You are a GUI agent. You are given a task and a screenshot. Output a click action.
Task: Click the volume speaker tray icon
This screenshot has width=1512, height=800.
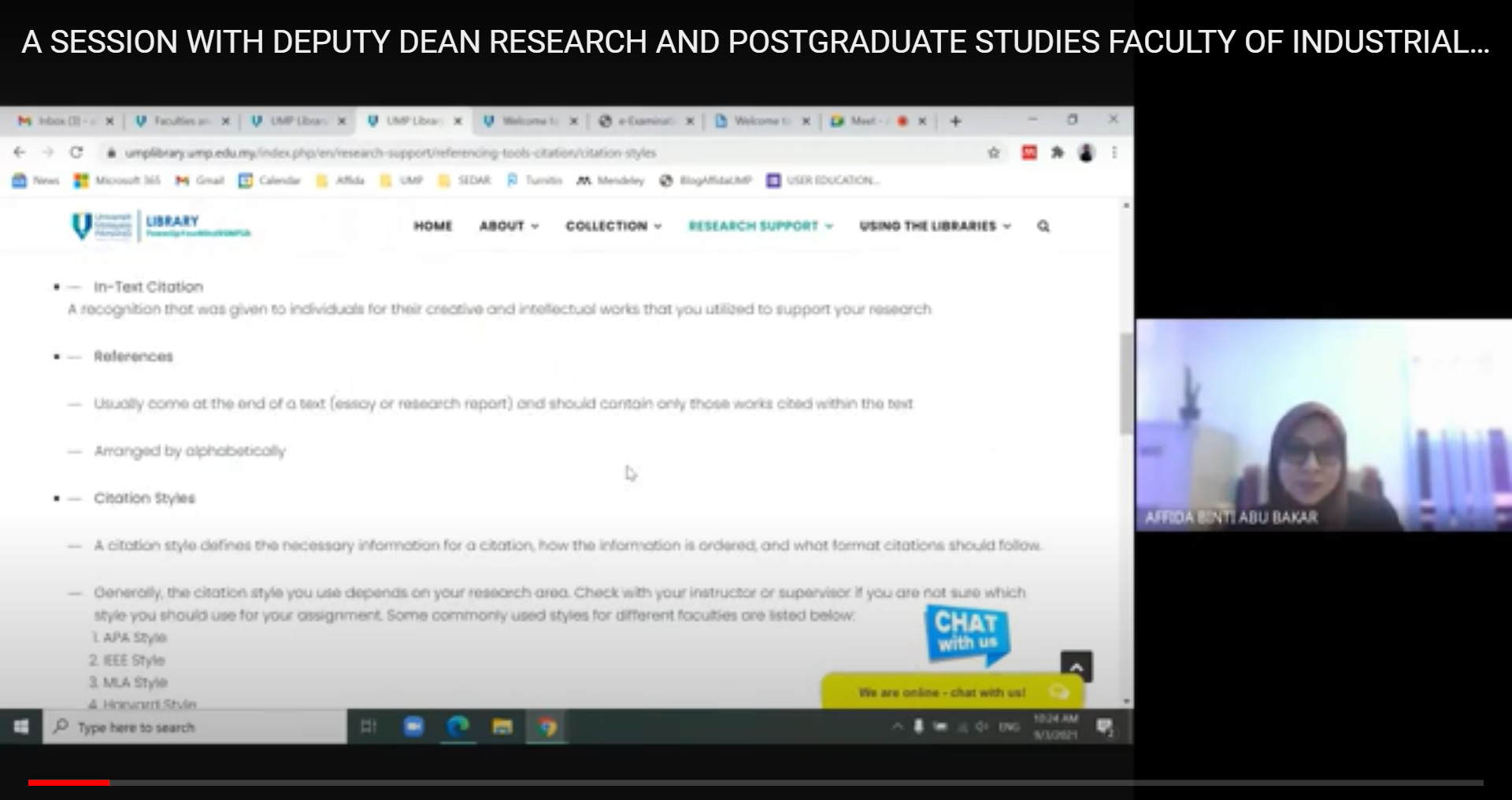(x=981, y=726)
